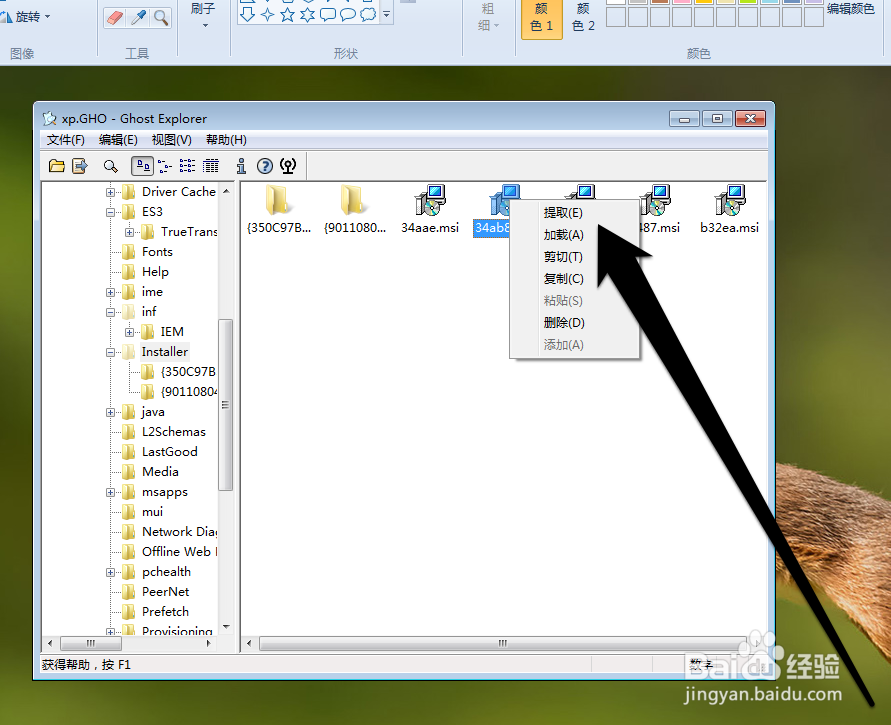Click the file pane horizontal scrollbar thumb

coord(502,643)
